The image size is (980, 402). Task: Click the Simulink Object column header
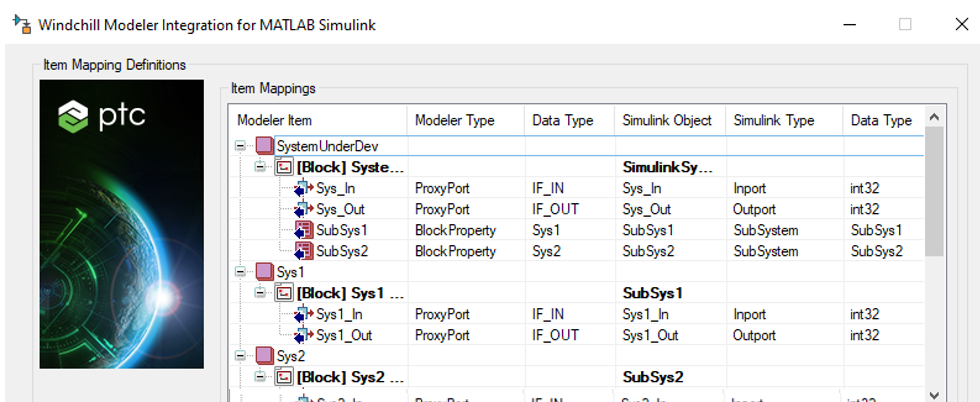[x=667, y=120]
